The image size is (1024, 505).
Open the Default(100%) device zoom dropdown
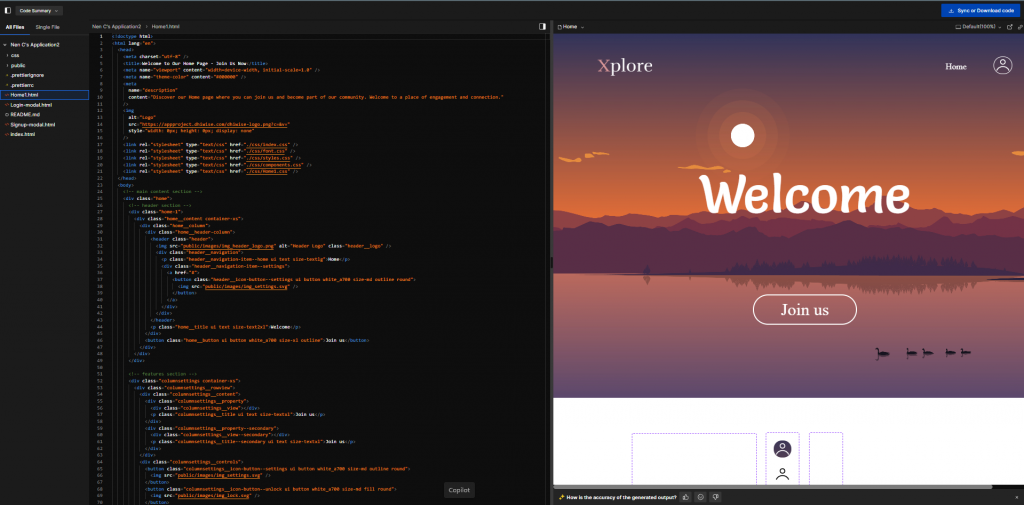tap(979, 27)
